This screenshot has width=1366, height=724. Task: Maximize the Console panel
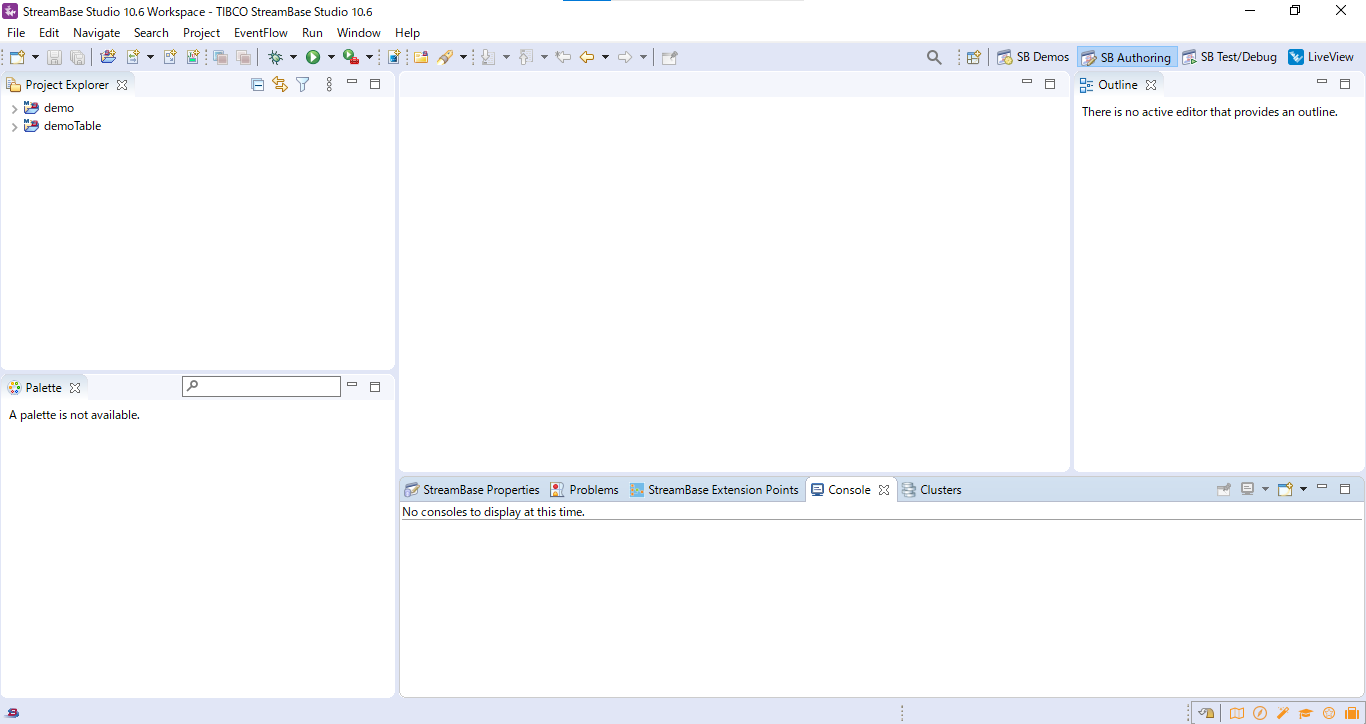pyautogui.click(x=1345, y=489)
